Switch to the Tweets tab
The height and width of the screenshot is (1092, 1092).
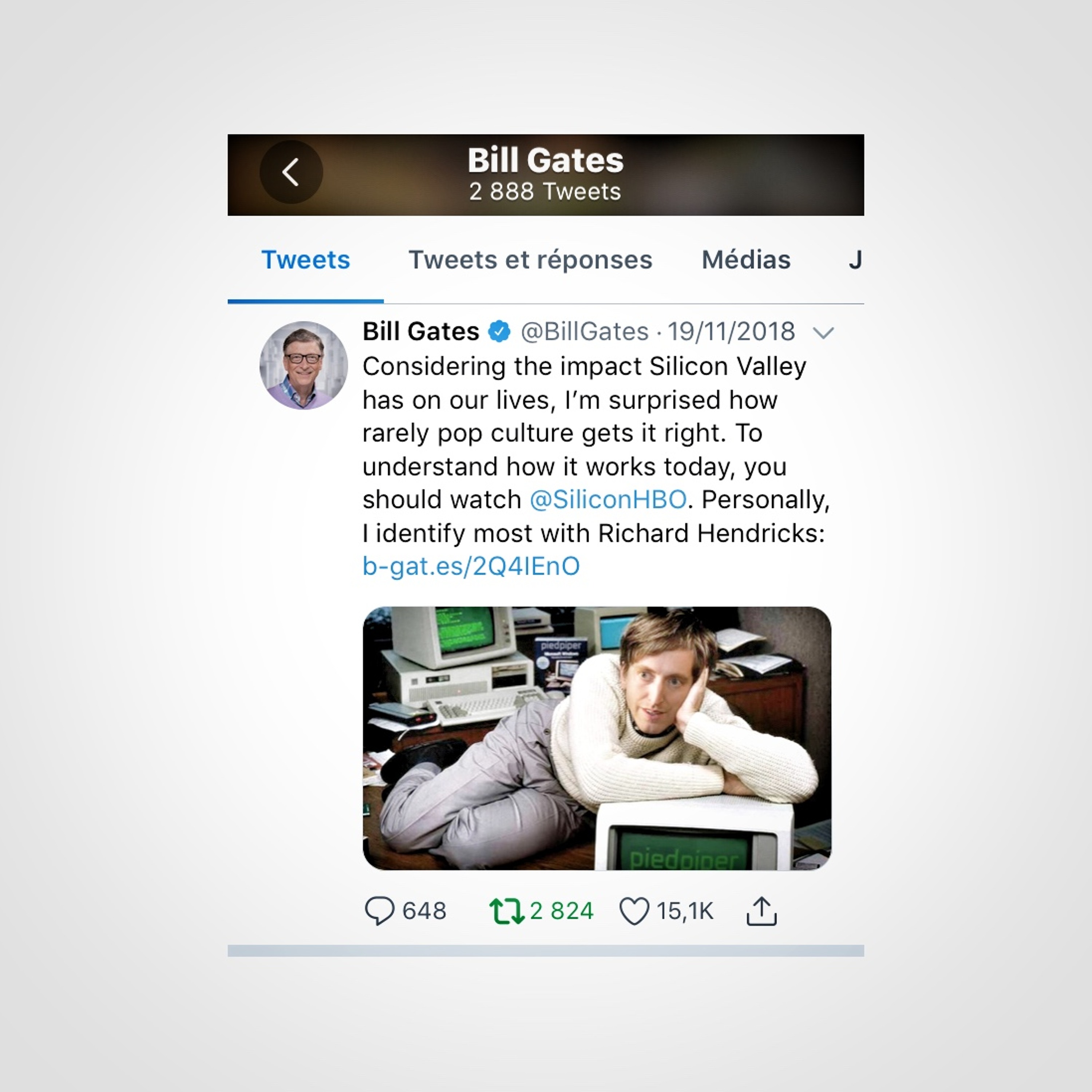(306, 260)
